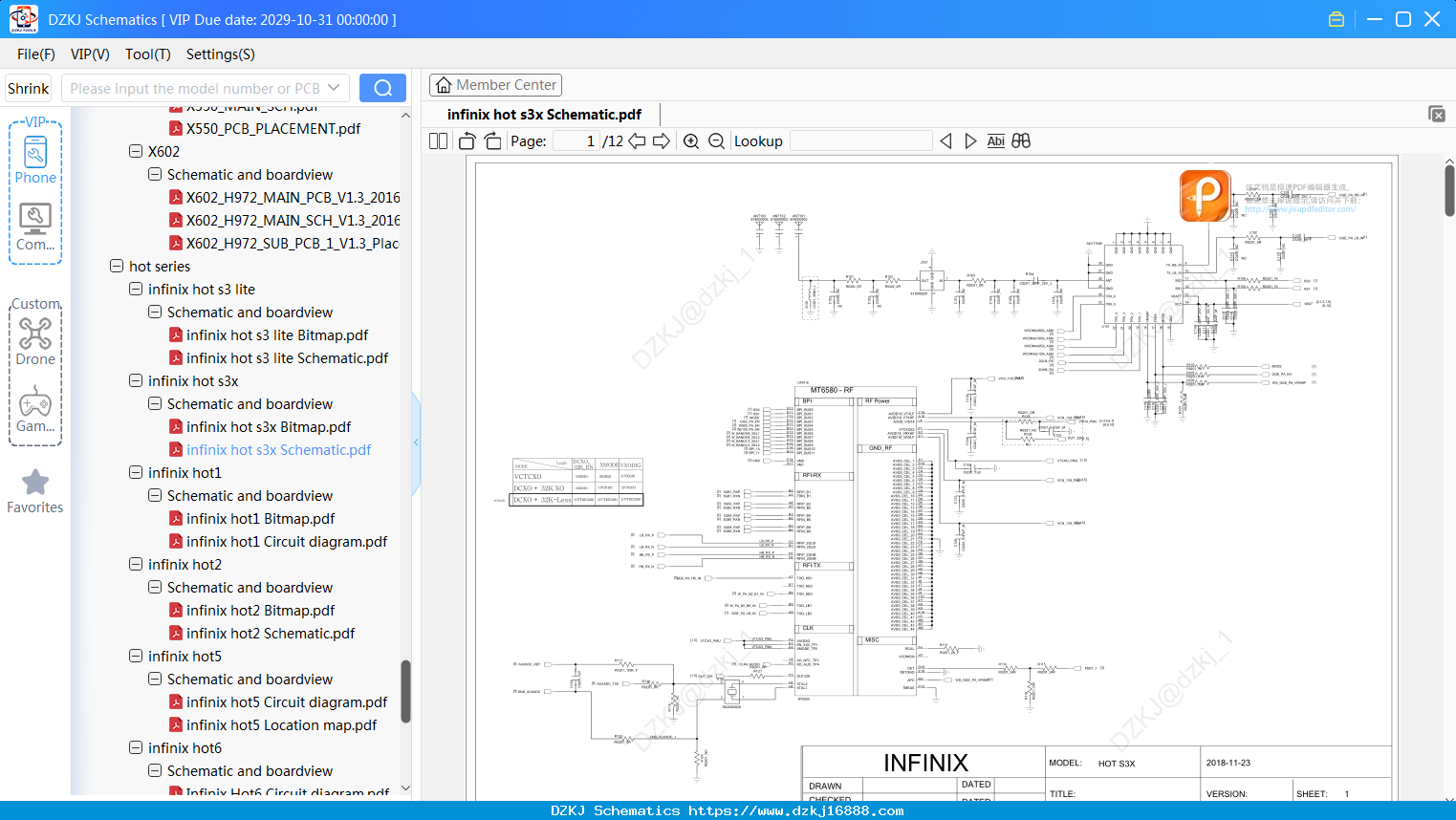Toggle whole-word match Abi icon

coord(995,140)
